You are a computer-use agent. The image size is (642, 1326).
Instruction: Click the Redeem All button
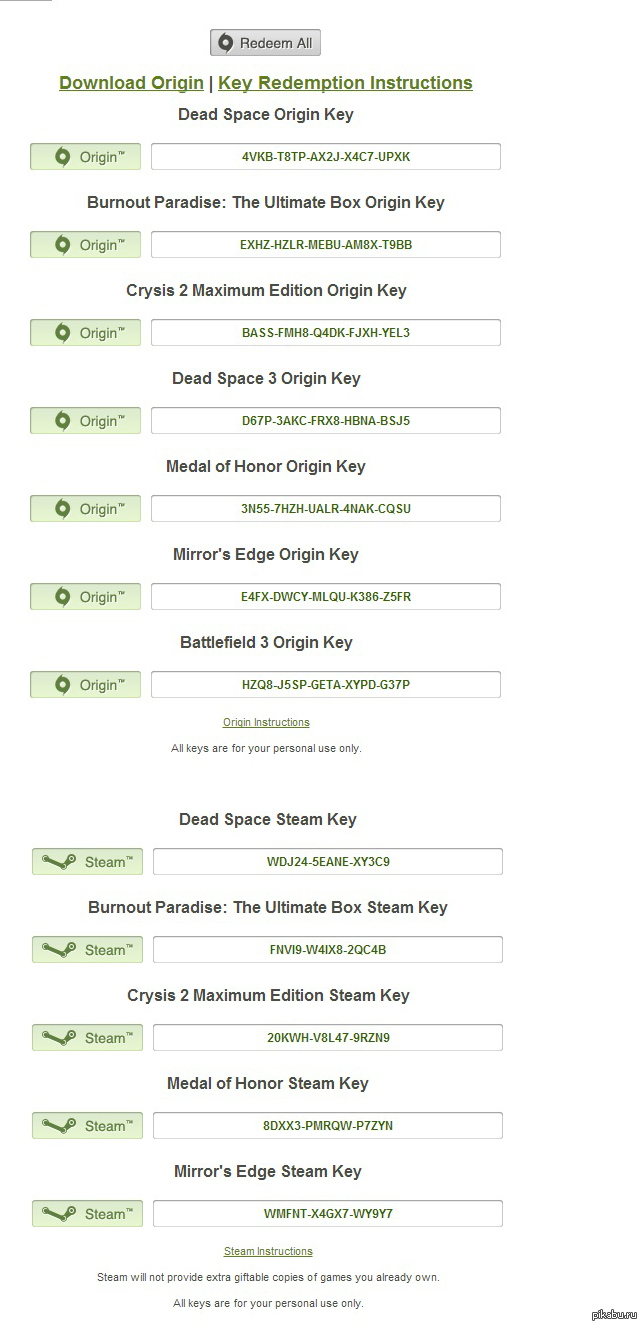point(265,43)
